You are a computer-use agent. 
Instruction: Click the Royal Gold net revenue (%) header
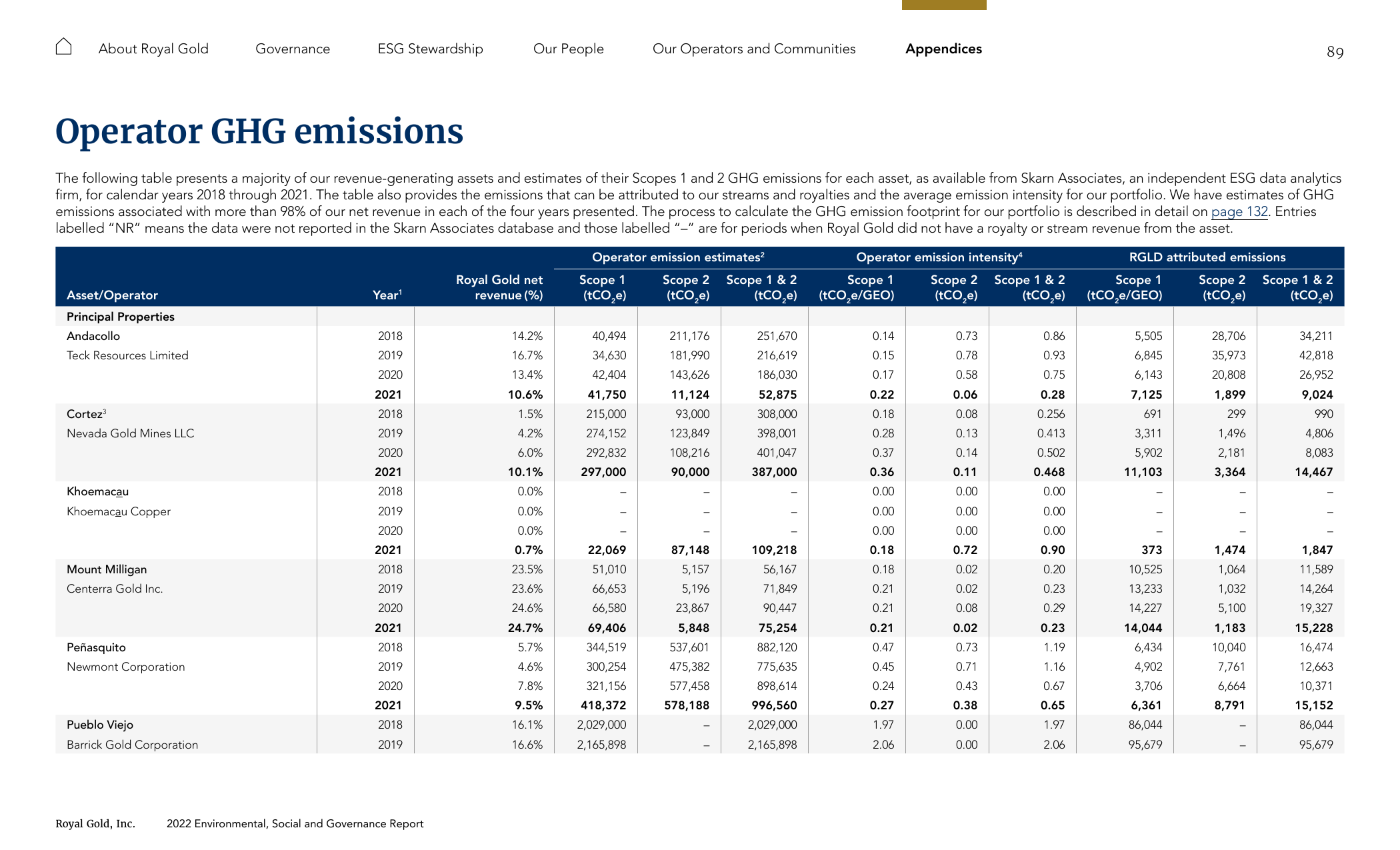click(499, 287)
